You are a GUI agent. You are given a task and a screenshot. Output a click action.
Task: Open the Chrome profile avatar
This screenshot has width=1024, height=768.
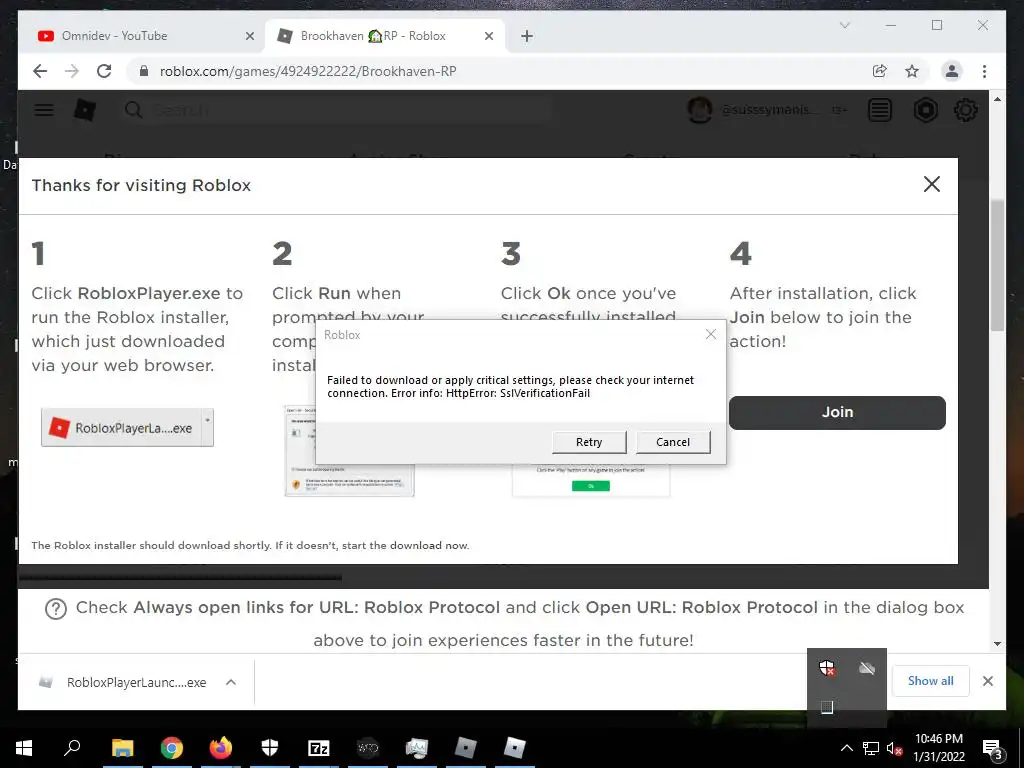[952, 71]
